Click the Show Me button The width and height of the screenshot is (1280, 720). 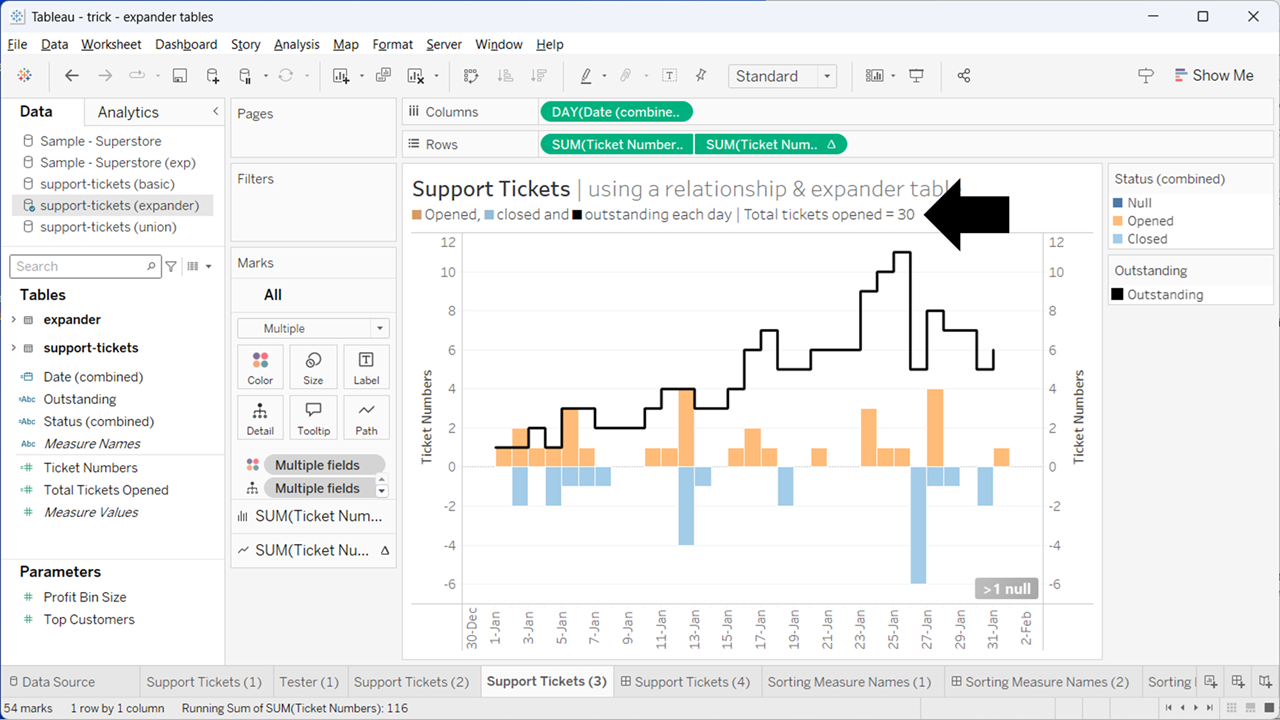(x=1214, y=75)
